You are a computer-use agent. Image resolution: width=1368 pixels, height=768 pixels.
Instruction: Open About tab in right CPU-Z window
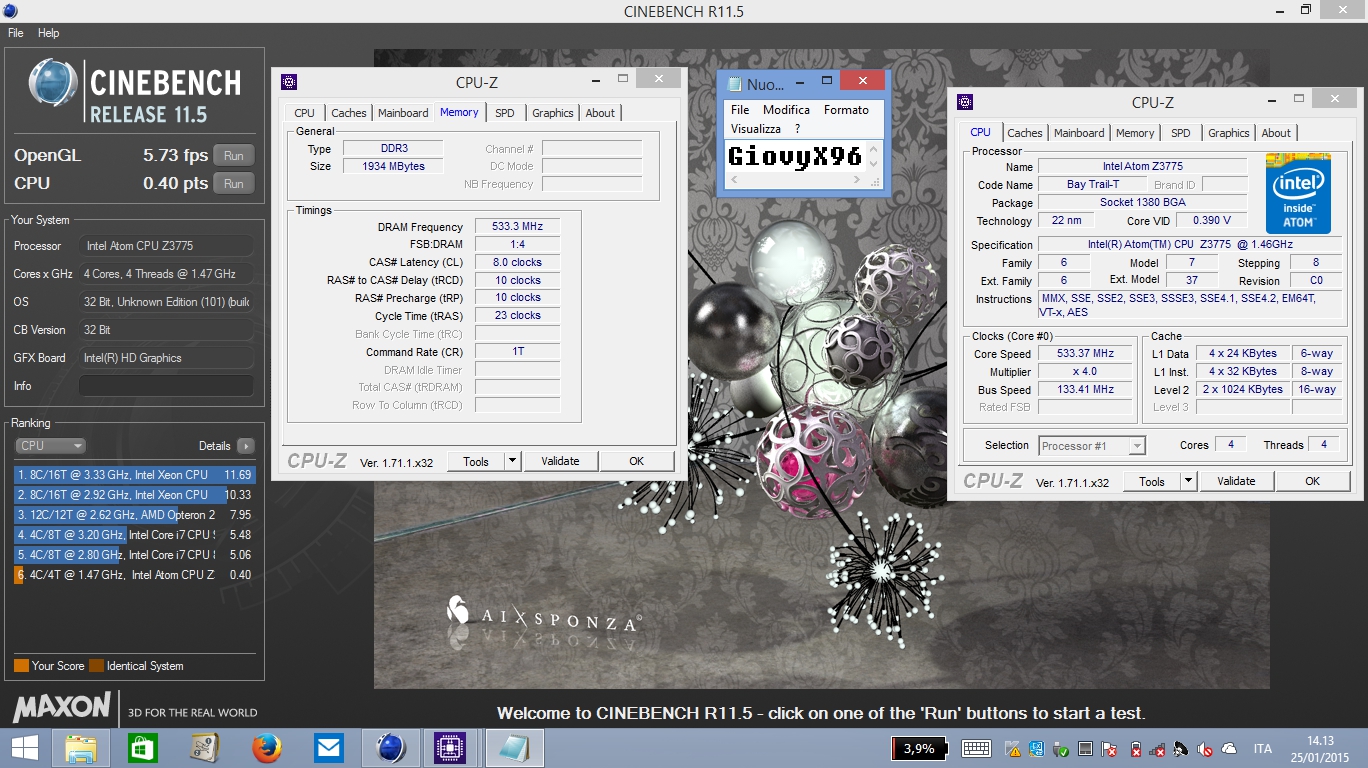[x=1276, y=133]
